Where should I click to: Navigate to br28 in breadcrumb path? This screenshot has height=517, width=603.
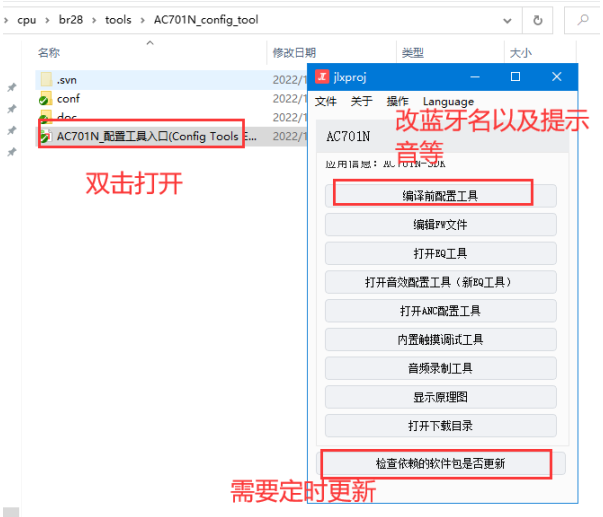coord(71,20)
